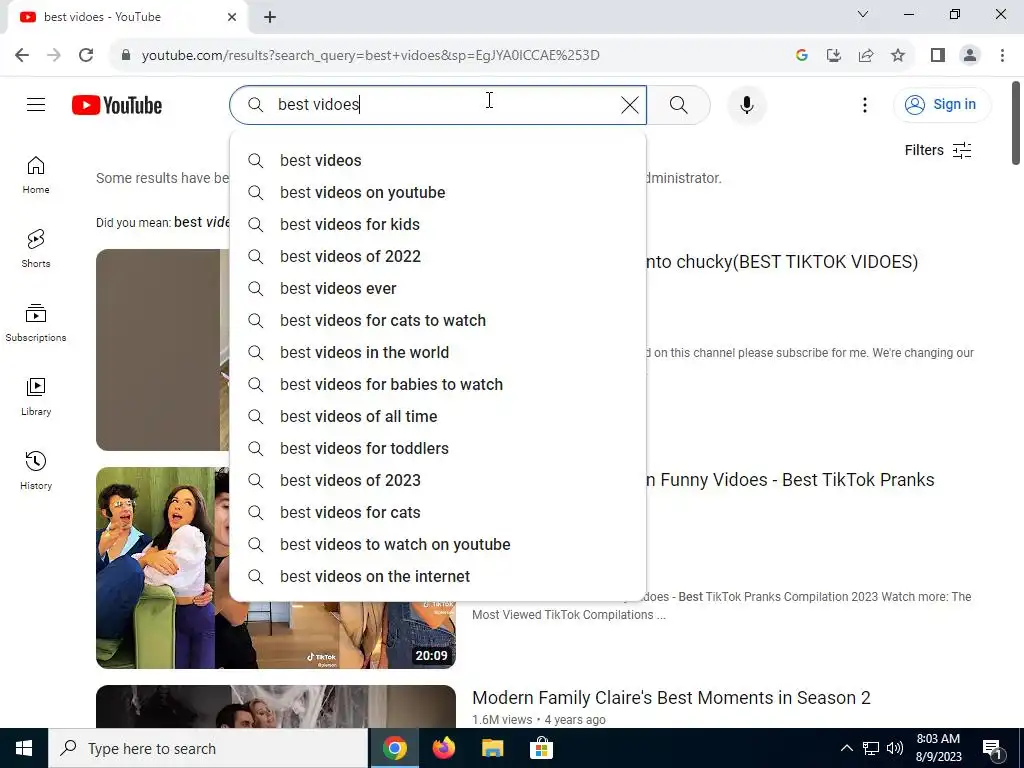This screenshot has width=1024, height=768.
Task: Click the Google icon in address bar
Action: pos(802,56)
